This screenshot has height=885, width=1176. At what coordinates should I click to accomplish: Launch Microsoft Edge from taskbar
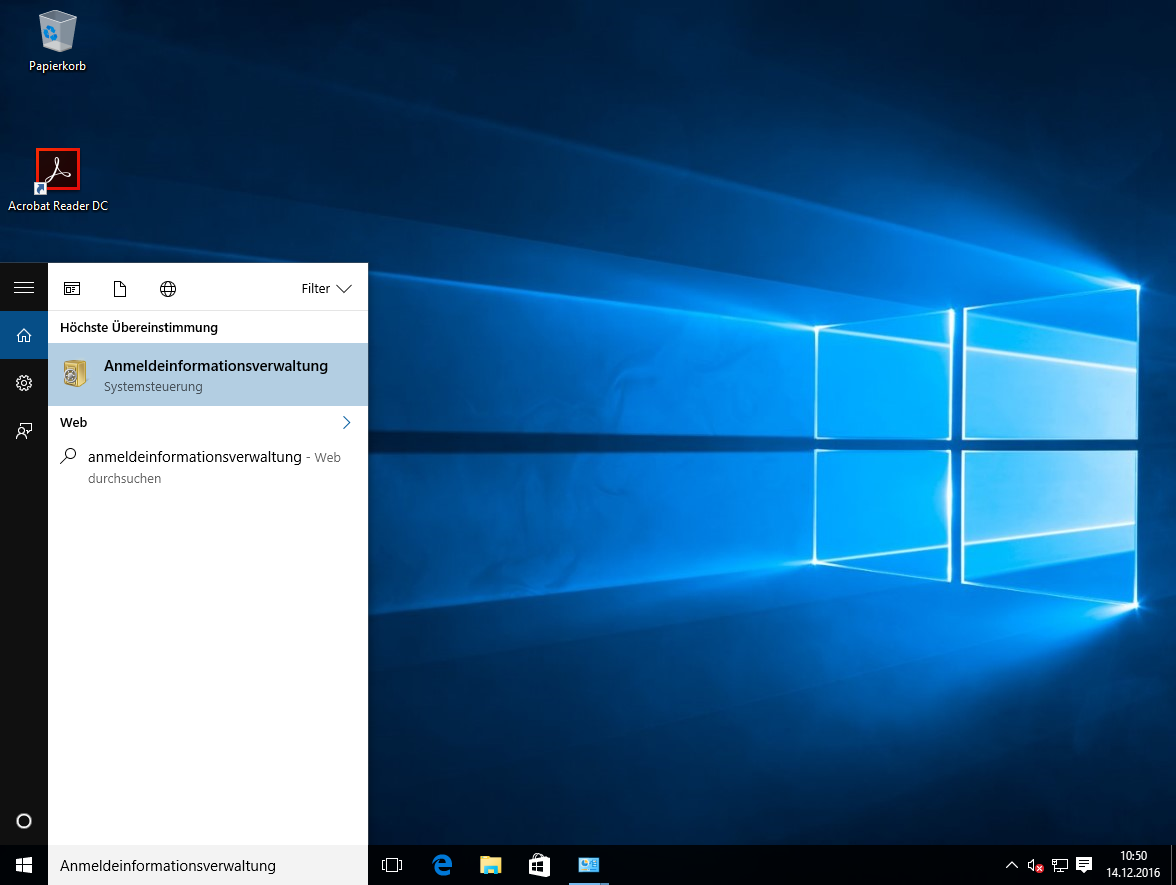442,865
